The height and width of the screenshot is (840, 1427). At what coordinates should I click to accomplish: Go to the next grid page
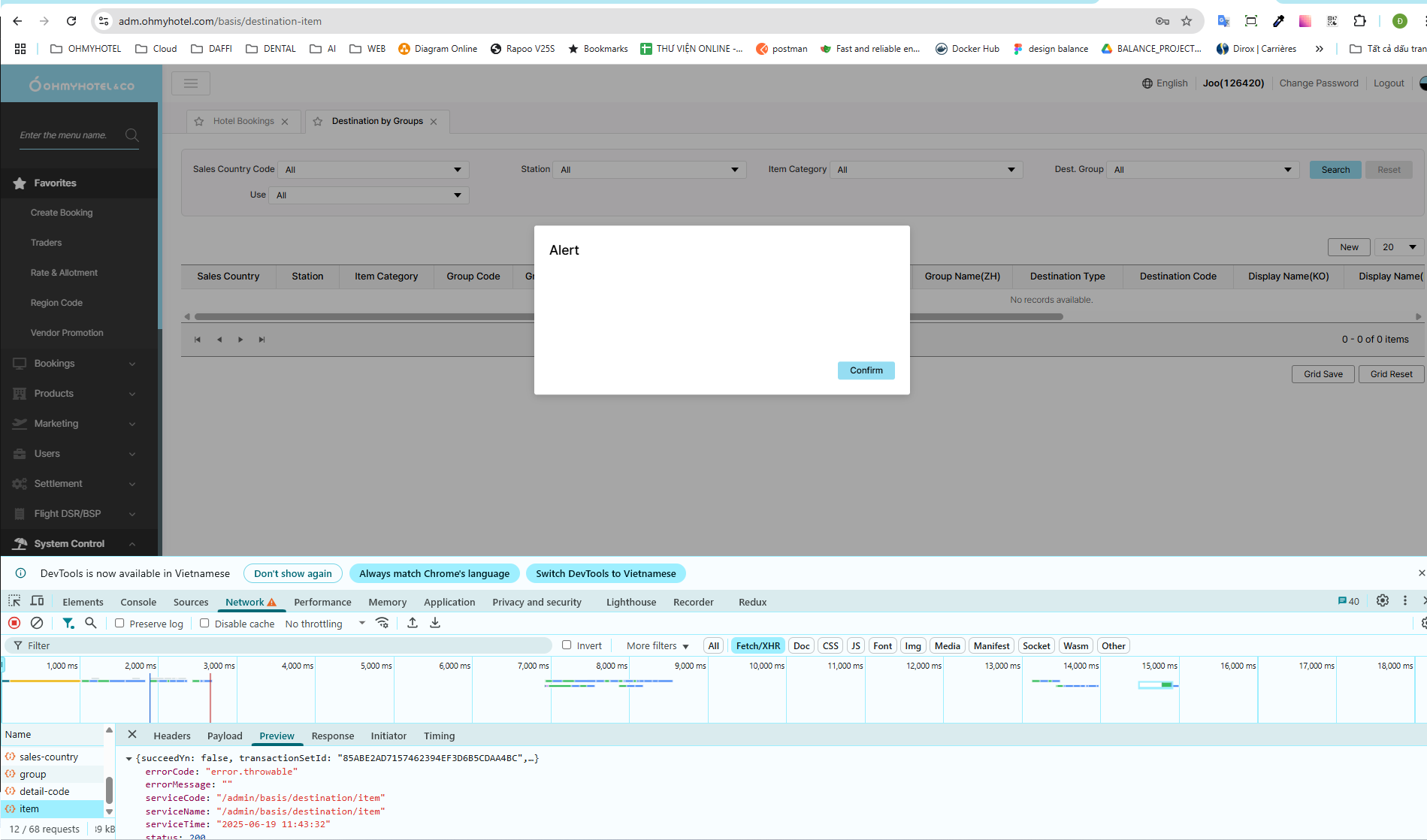[x=240, y=340]
